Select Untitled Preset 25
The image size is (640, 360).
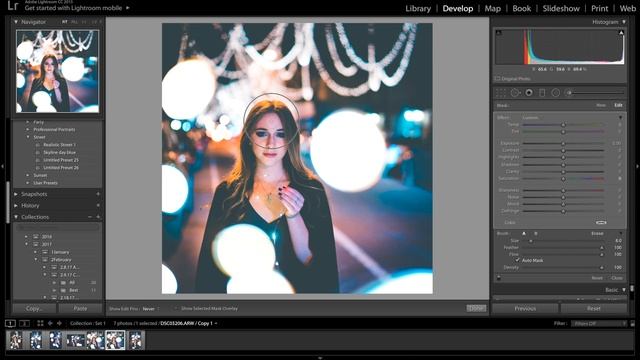click(x=61, y=160)
